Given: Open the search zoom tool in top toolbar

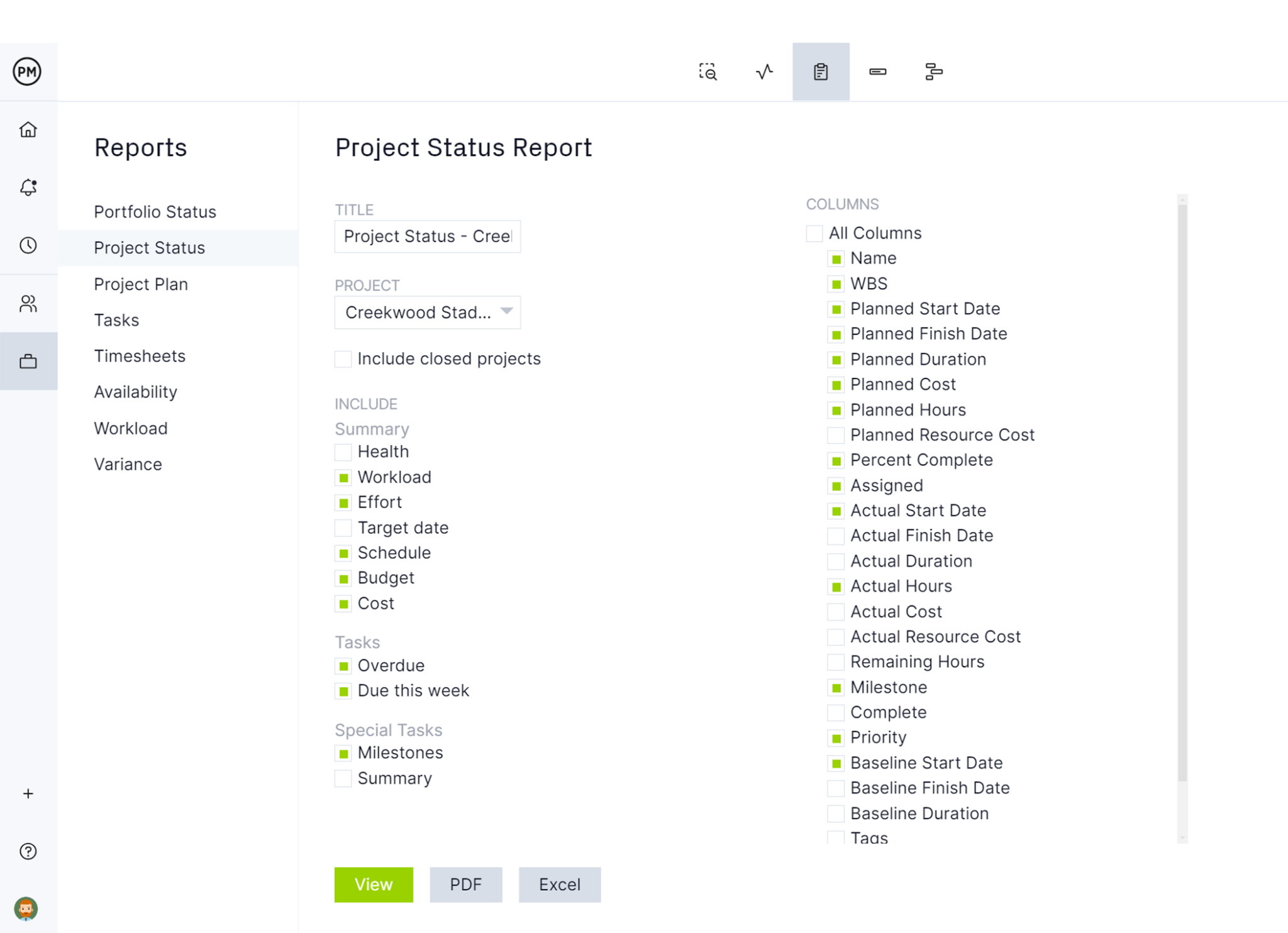Looking at the screenshot, I should point(708,72).
